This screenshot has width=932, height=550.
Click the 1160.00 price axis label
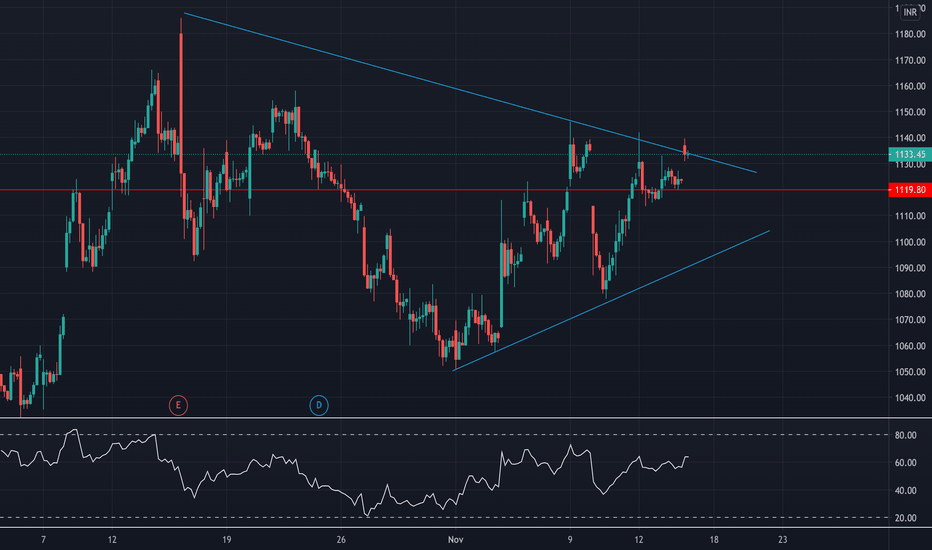(x=910, y=86)
